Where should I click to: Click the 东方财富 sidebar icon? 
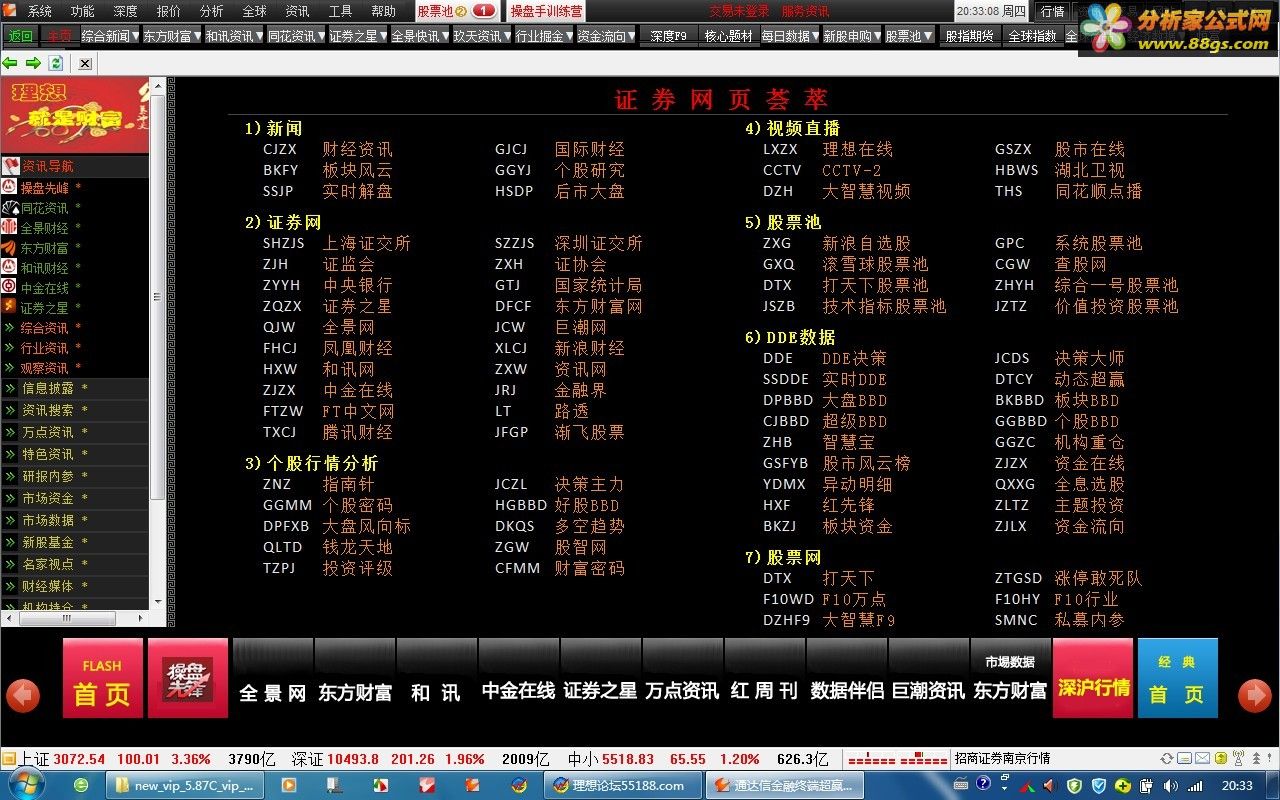[10, 247]
